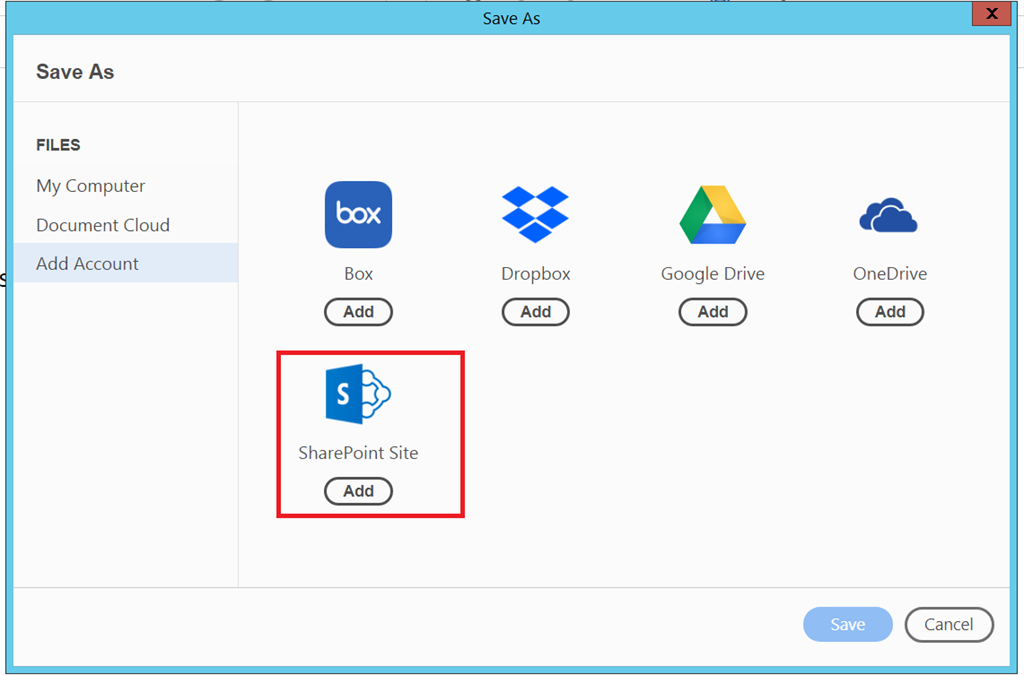Click the Google Drive label text
The image size is (1024, 675).
[712, 274]
